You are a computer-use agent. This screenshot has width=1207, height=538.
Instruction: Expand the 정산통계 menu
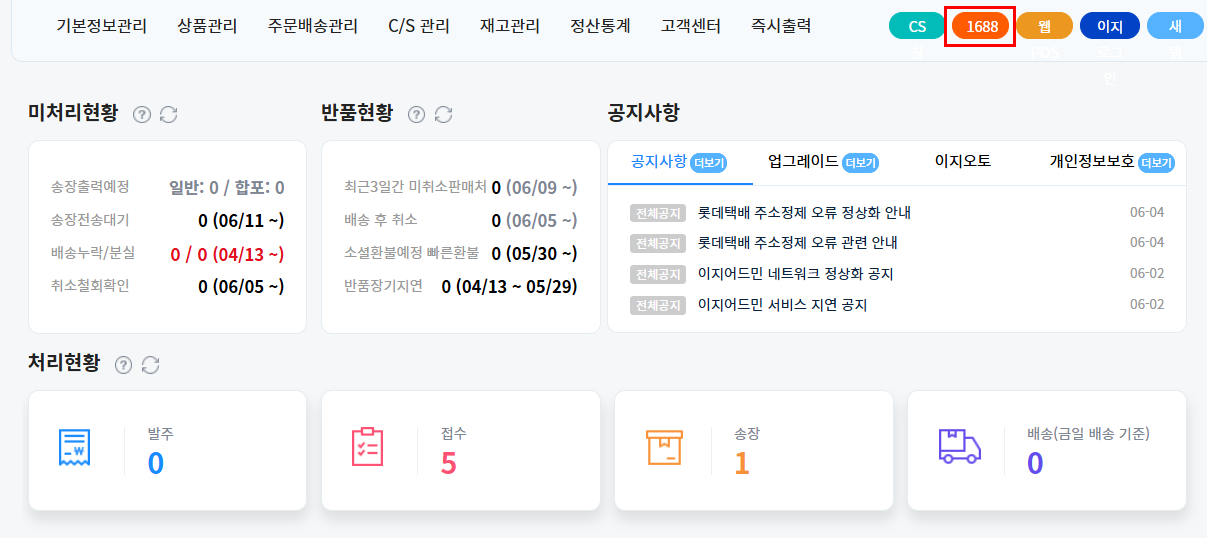600,26
